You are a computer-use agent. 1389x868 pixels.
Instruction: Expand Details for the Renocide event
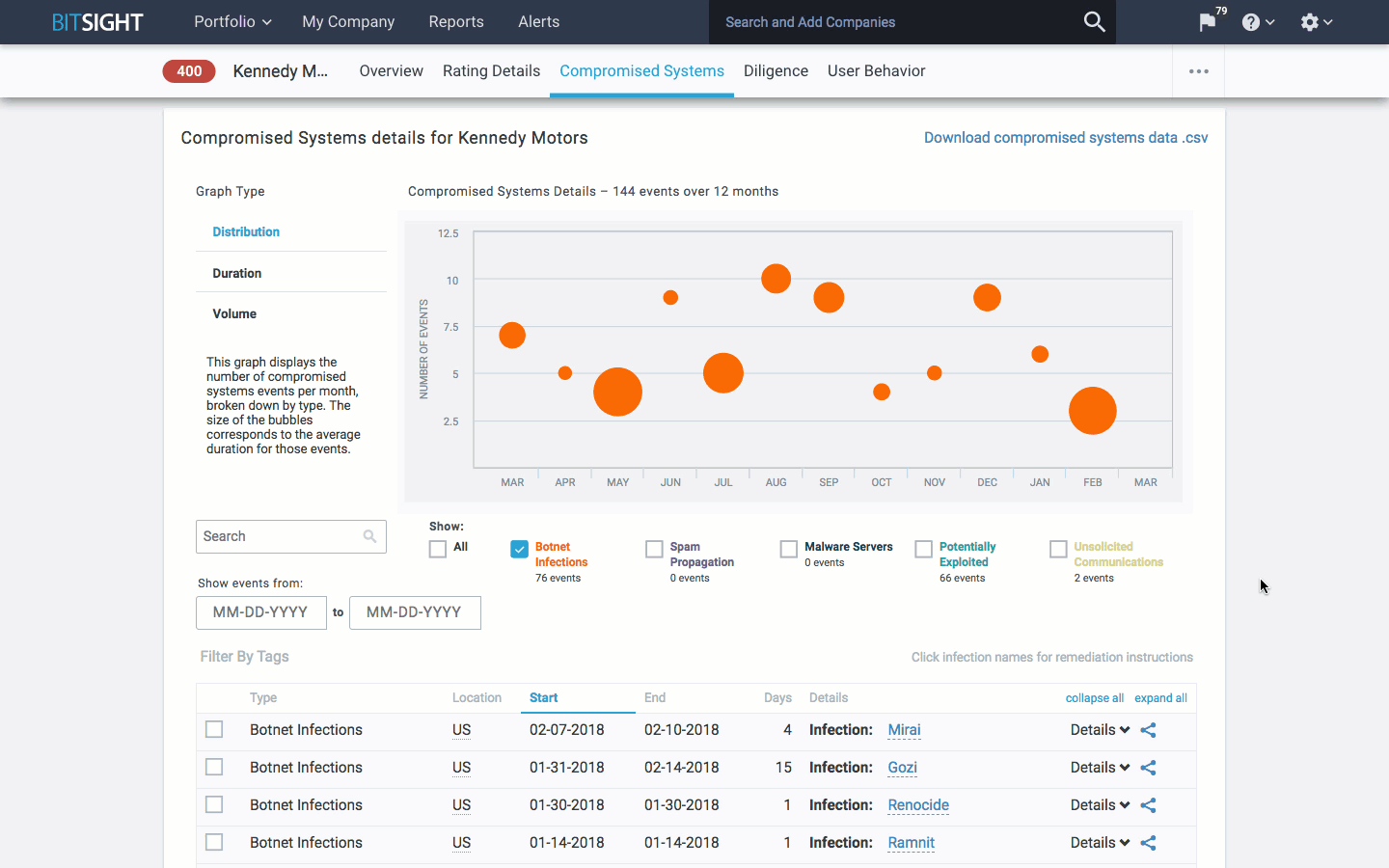tap(1100, 805)
